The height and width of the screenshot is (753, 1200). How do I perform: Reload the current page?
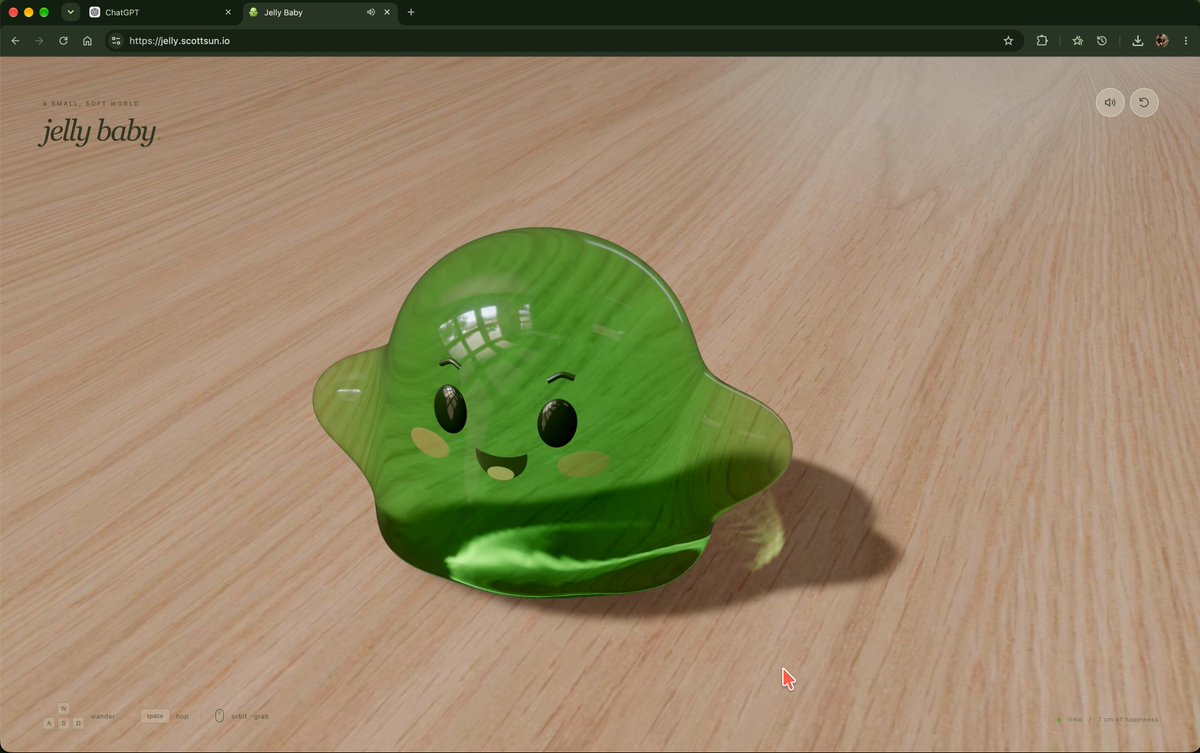63,41
